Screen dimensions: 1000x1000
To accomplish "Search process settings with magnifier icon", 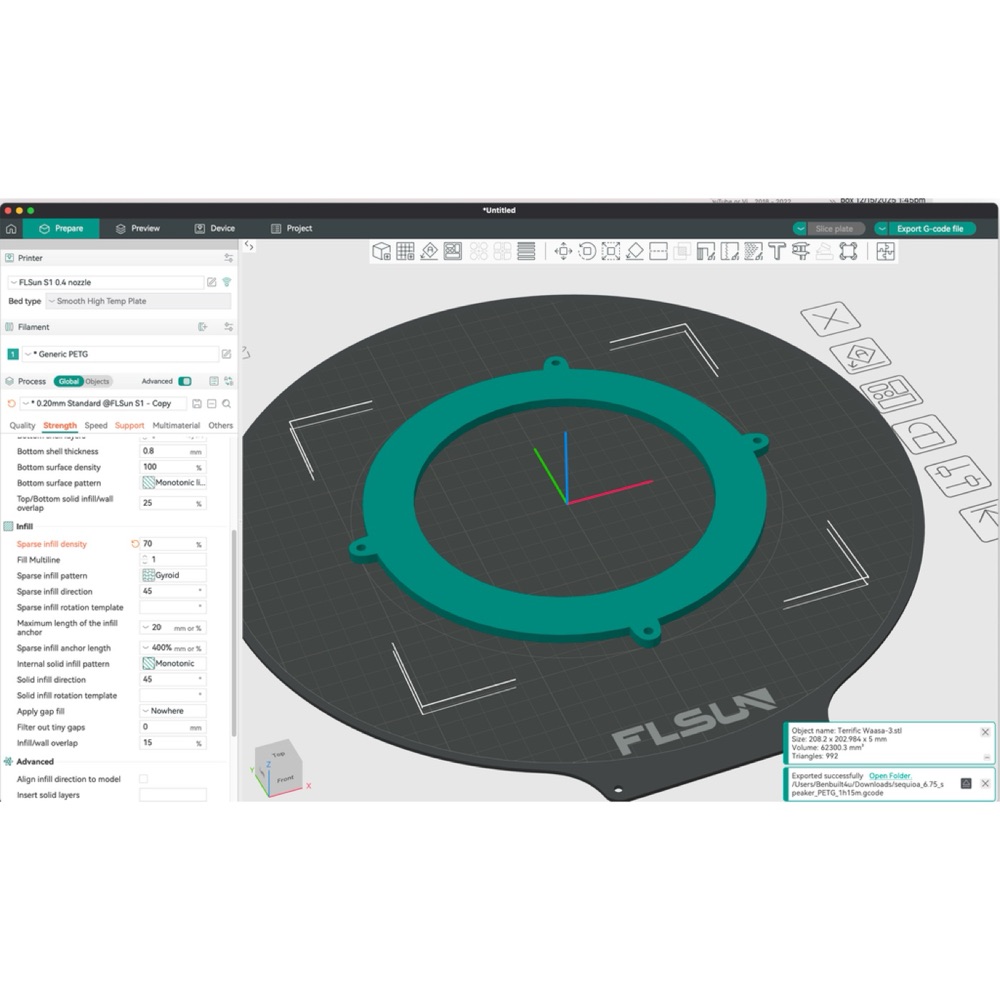I will coord(226,404).
